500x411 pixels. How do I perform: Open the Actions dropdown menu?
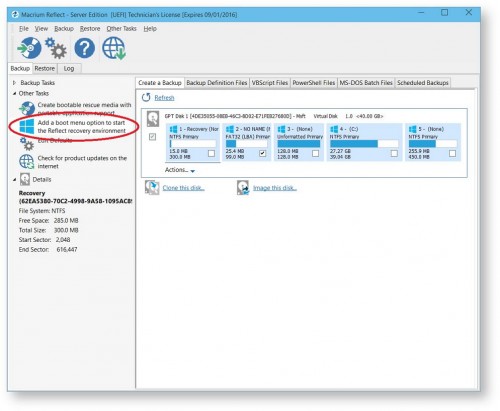tap(180, 170)
